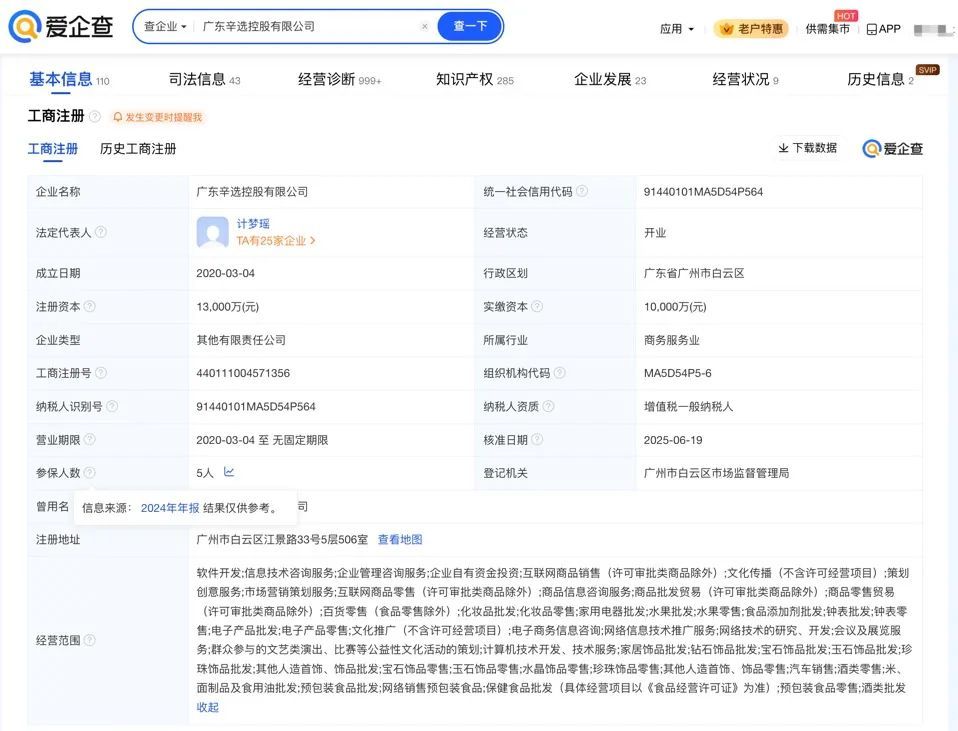Screen dimensions: 958x731
Task: Click the help icon beside 工商注册 heading
Action: click(x=95, y=116)
